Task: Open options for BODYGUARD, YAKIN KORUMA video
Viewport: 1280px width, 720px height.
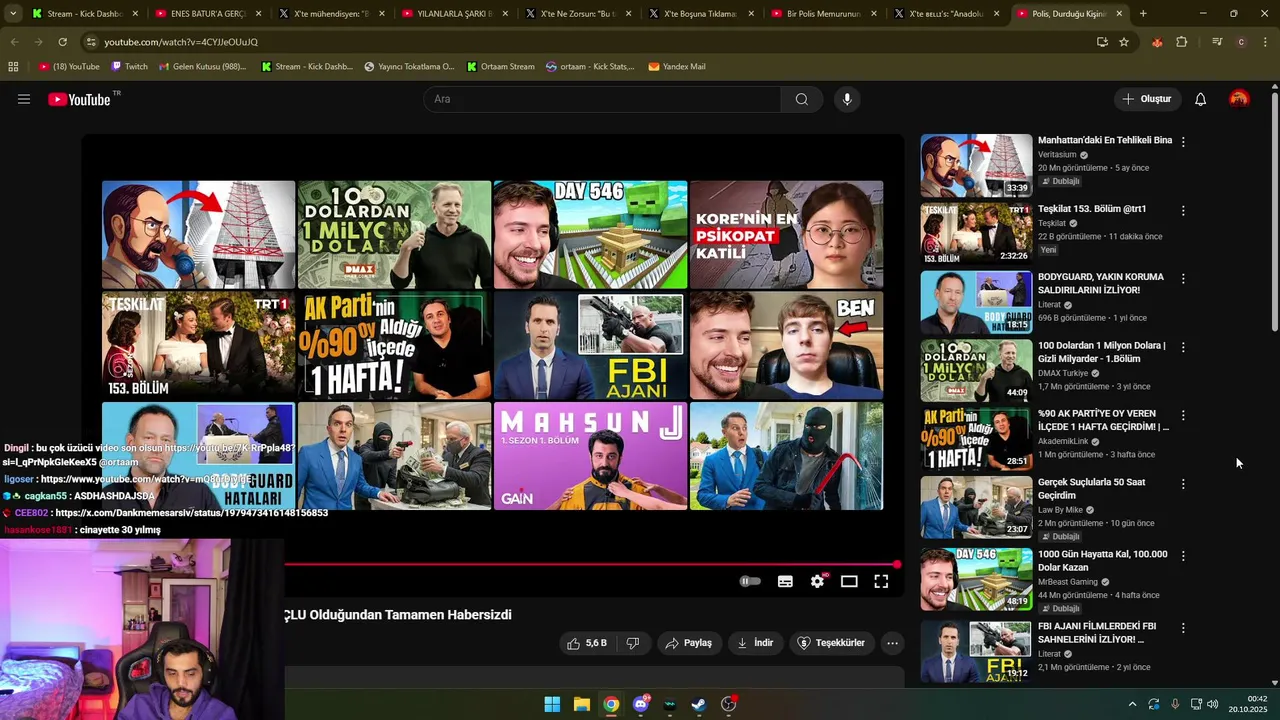Action: coord(1183,279)
